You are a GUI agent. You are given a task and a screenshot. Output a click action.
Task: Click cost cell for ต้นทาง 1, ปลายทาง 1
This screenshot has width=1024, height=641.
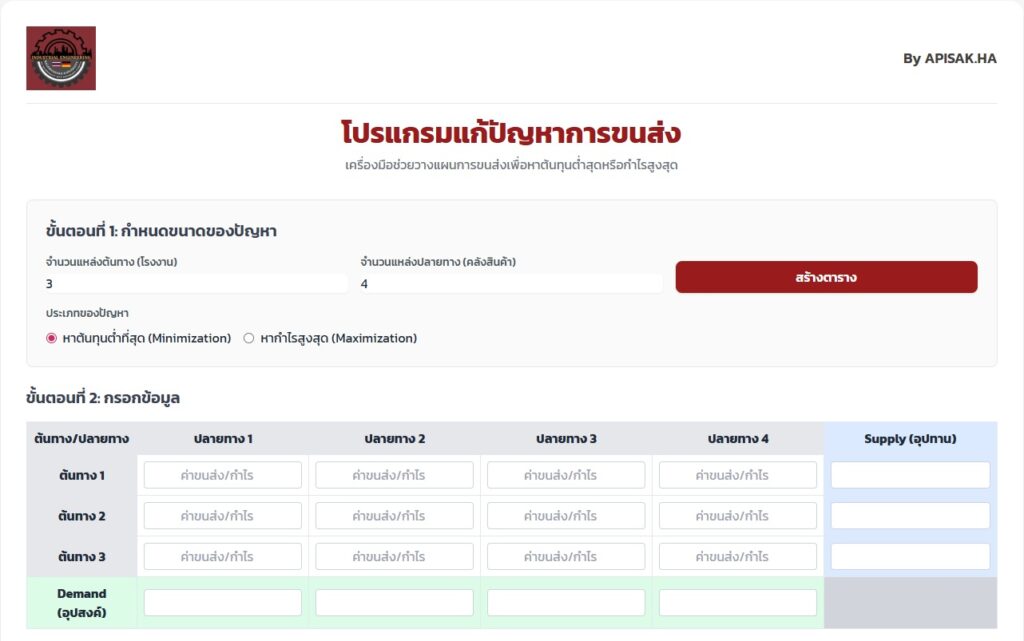click(x=223, y=475)
